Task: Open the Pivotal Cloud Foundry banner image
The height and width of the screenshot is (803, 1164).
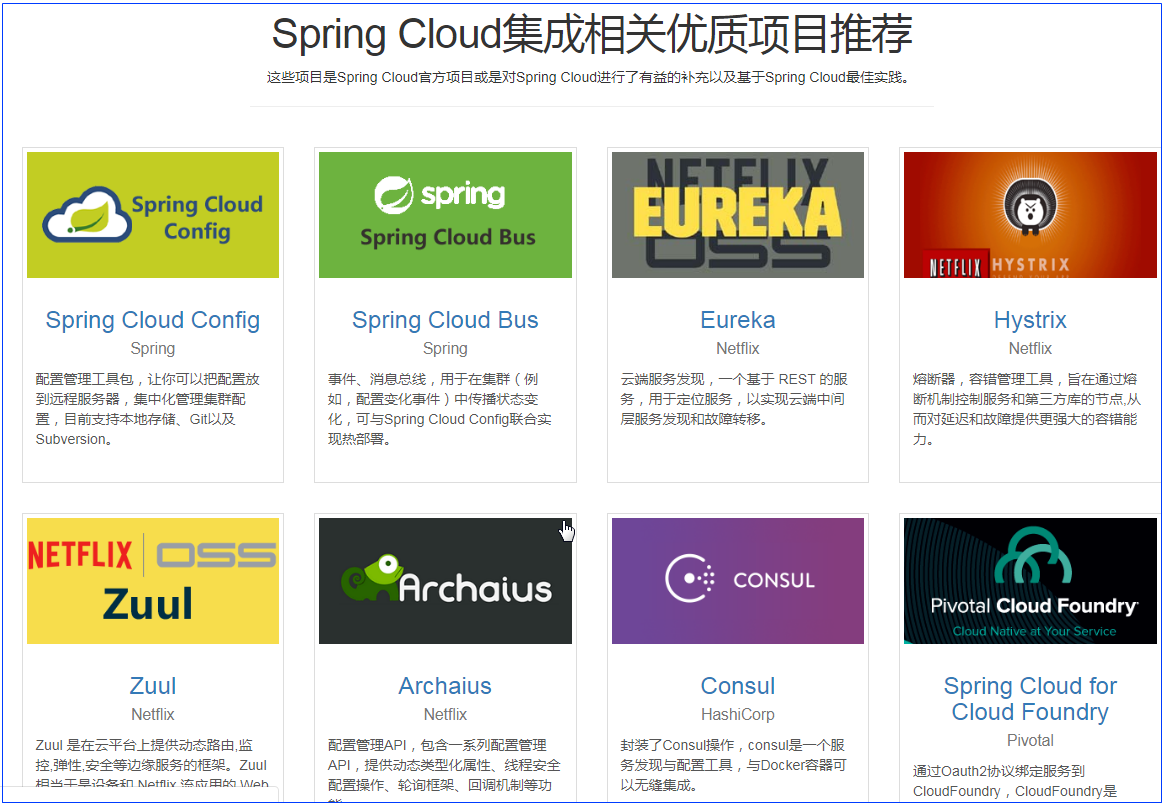Action: pyautogui.click(x=1030, y=581)
